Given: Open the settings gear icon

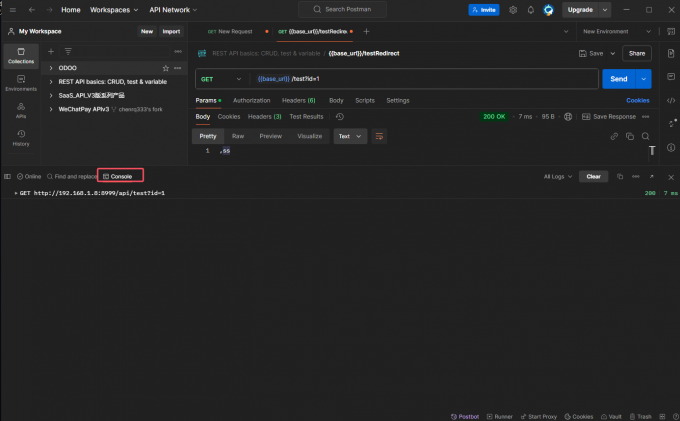Looking at the screenshot, I should click(x=513, y=10).
